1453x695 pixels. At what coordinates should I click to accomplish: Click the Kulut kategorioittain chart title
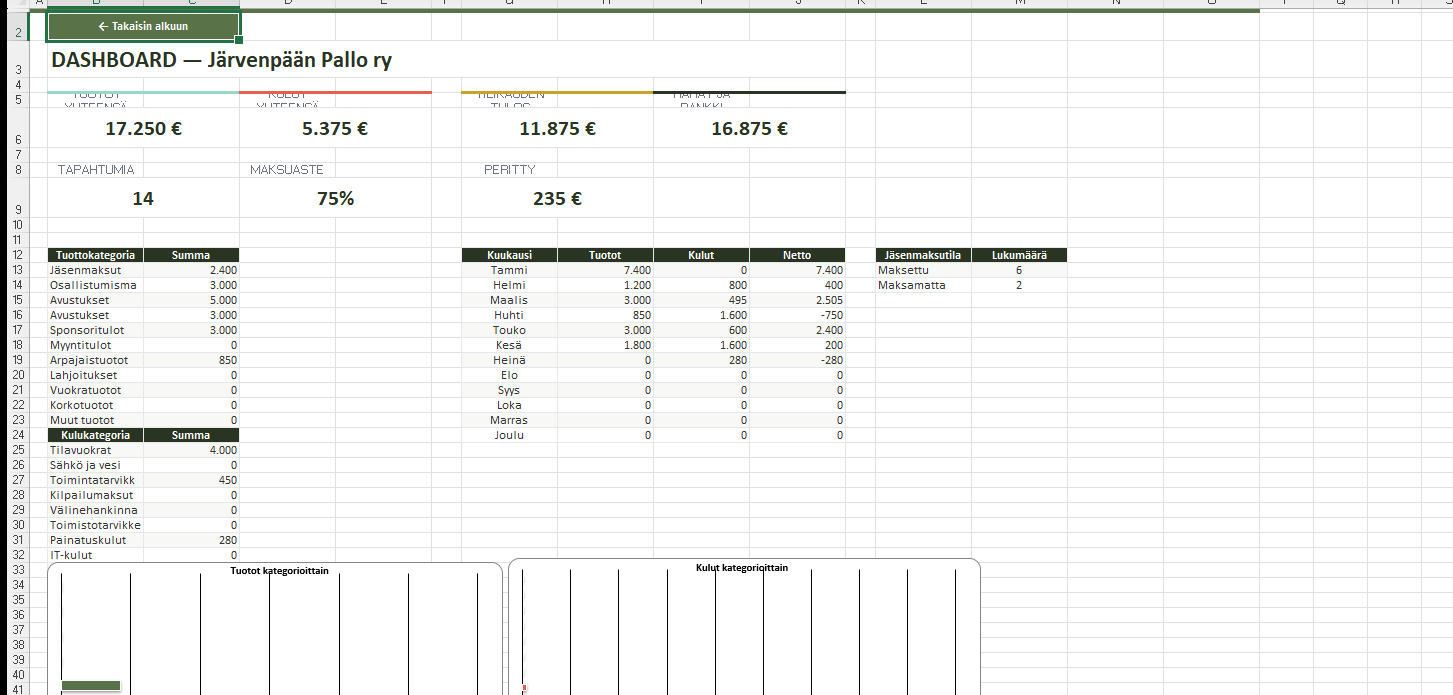741,568
